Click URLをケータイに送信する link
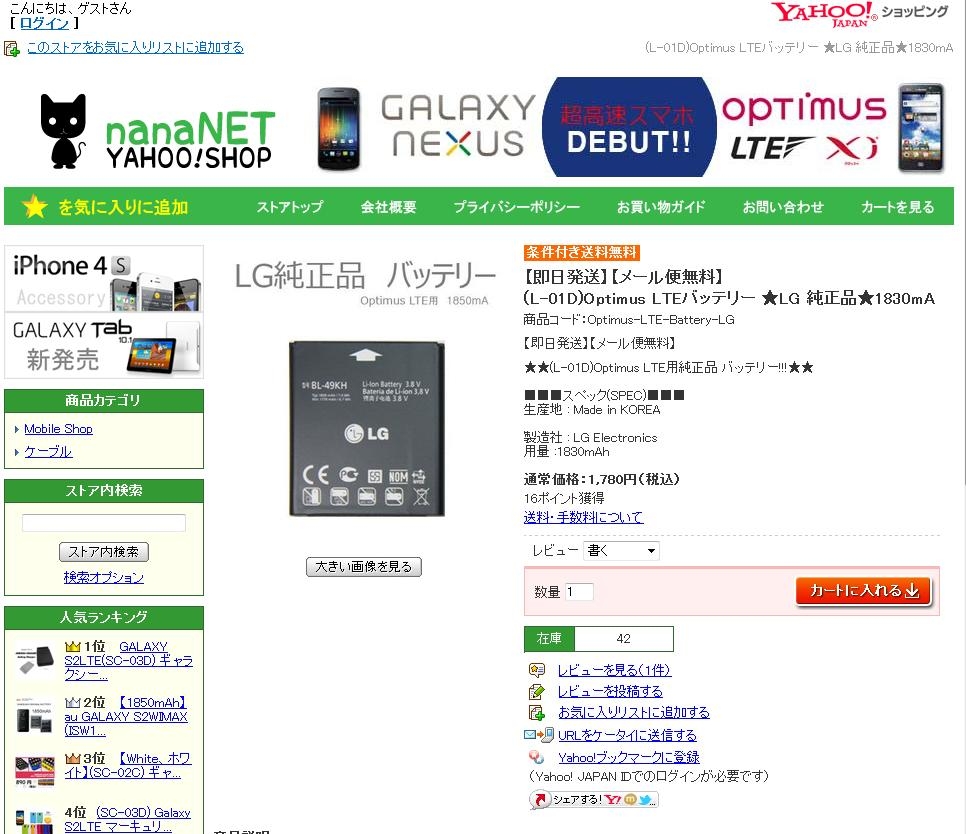This screenshot has height=834, width=966. (x=627, y=735)
